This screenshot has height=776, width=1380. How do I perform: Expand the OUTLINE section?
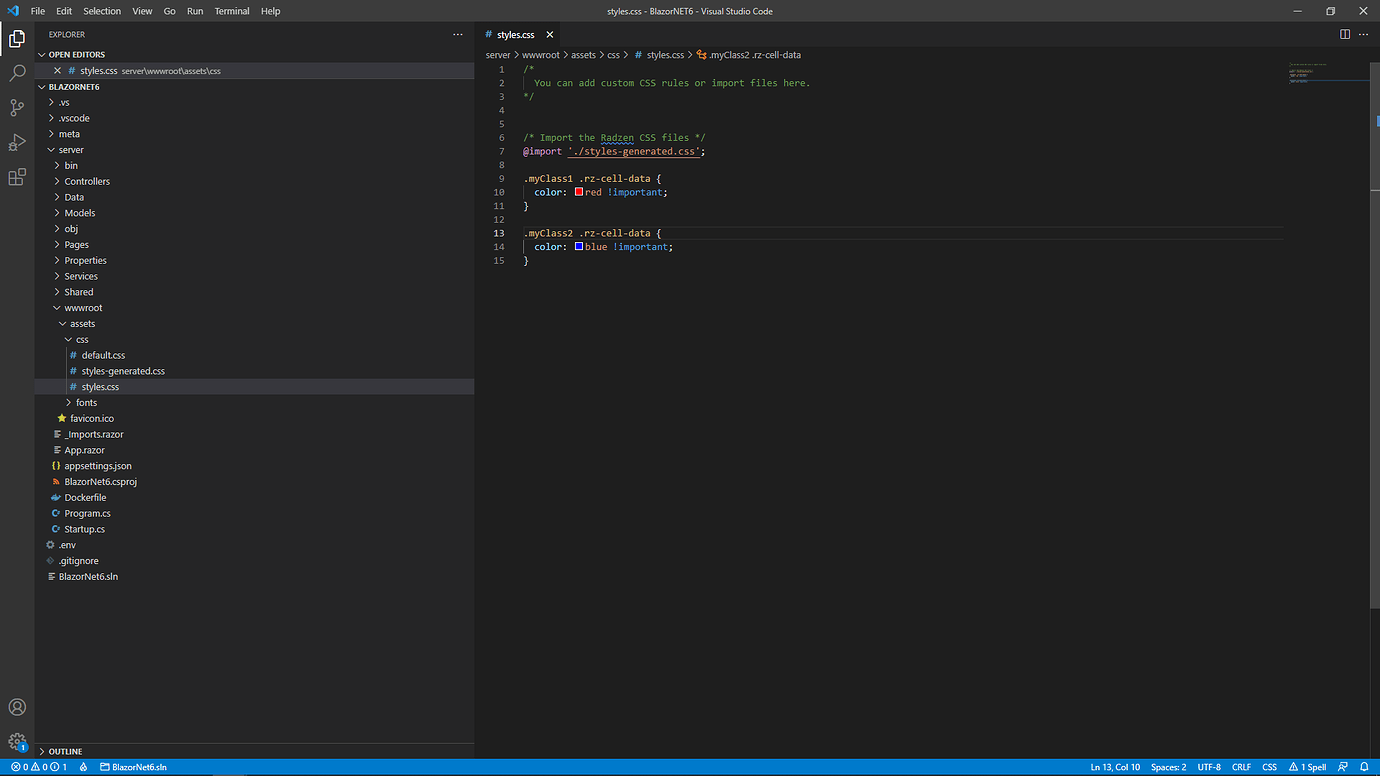64,751
